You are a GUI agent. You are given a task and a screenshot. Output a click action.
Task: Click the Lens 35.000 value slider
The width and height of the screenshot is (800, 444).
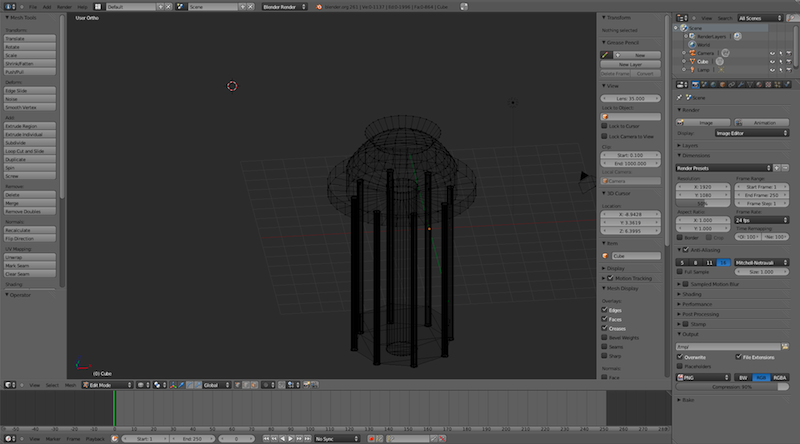[x=630, y=98]
